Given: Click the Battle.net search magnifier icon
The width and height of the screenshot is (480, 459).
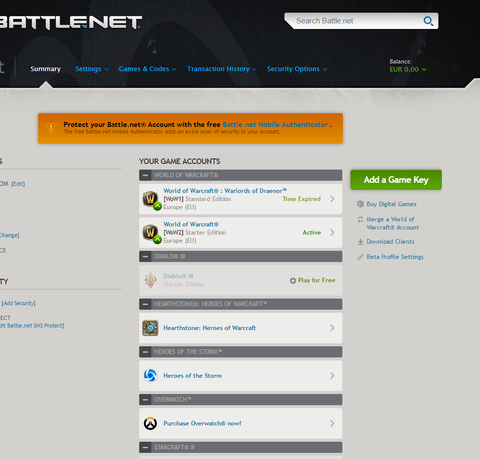Looking at the screenshot, I should pyautogui.click(x=428, y=21).
